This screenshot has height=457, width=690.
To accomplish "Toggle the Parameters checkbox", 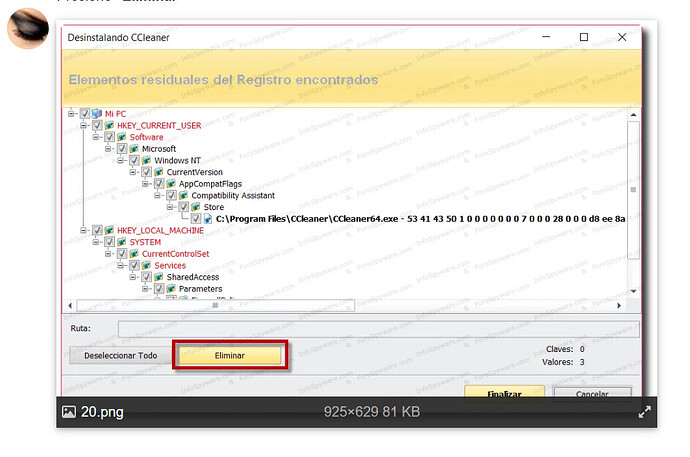I will [x=159, y=289].
